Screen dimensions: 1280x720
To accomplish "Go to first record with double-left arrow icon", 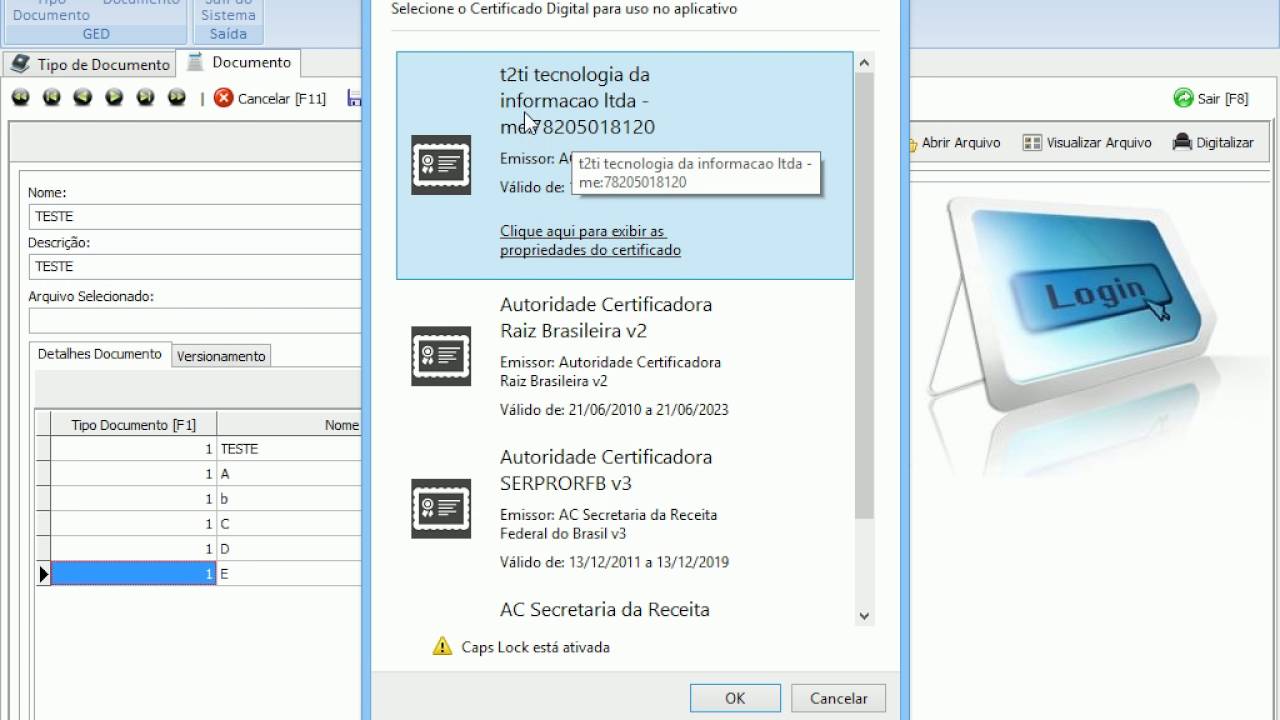I will 21,98.
